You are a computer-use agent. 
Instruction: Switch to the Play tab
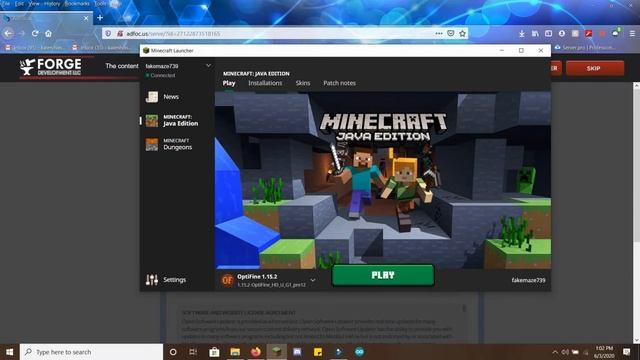coord(229,83)
